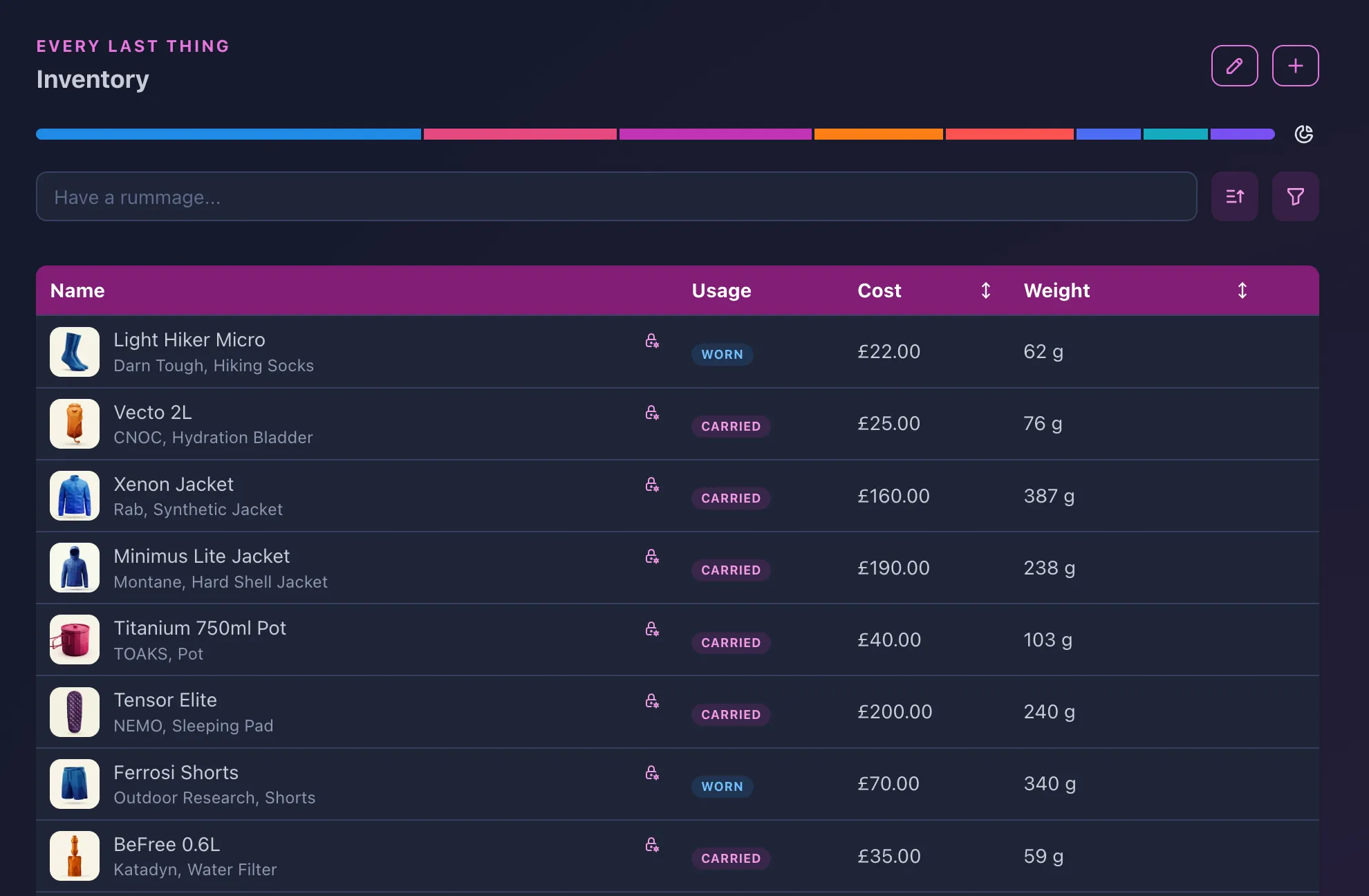Click the BeFree 0.6L water filter thumbnail
This screenshot has width=1369, height=896.
75,856
